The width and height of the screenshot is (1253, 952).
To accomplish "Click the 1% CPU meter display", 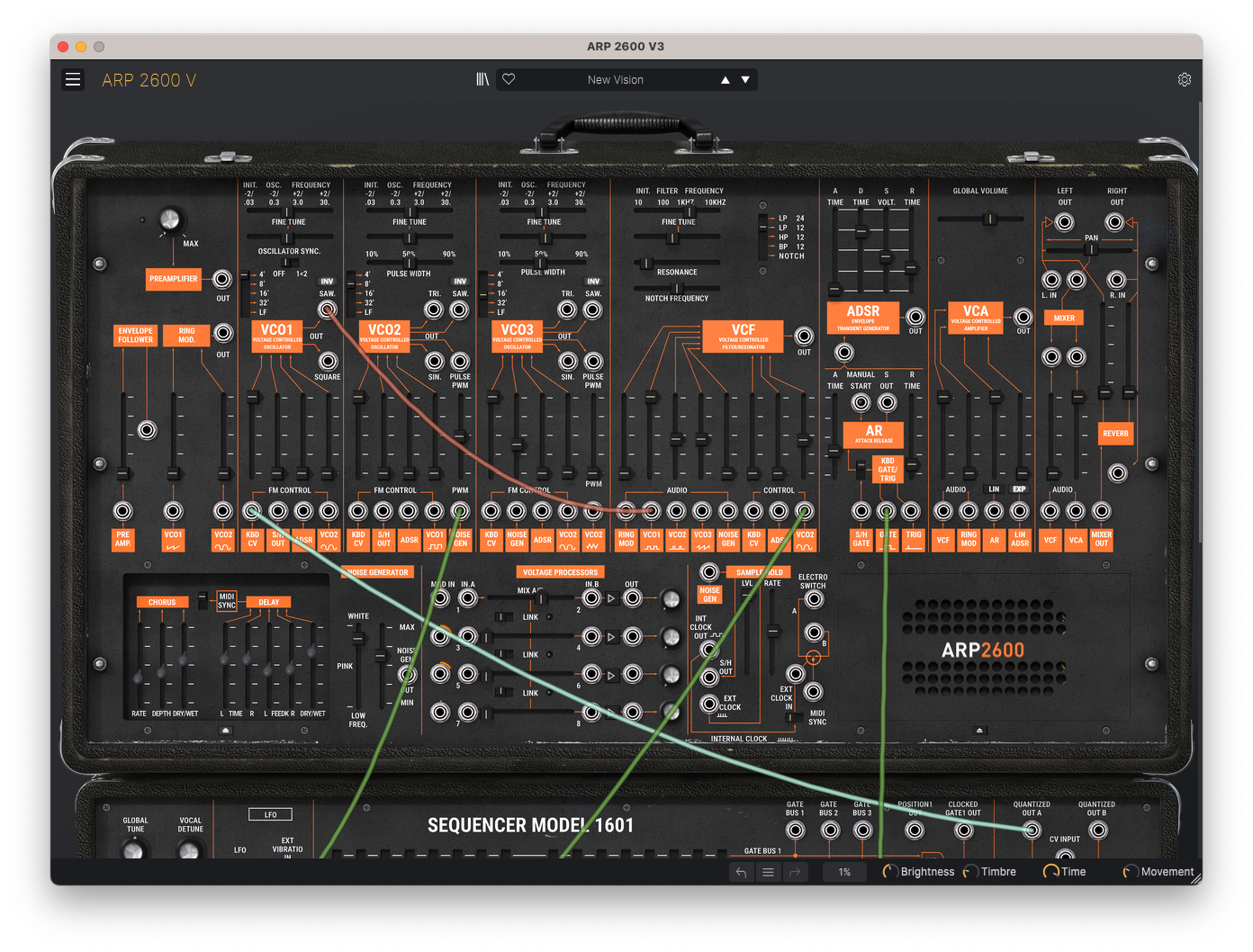I will point(844,872).
